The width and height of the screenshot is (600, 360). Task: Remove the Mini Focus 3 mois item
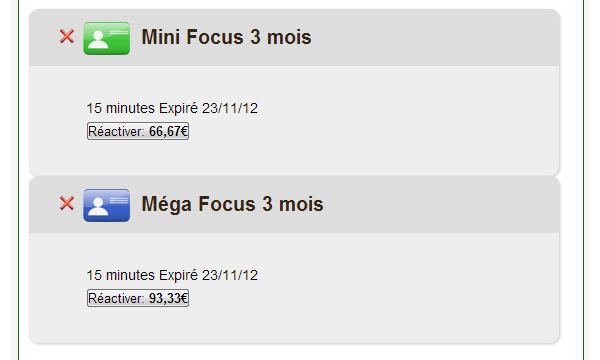pos(67,37)
